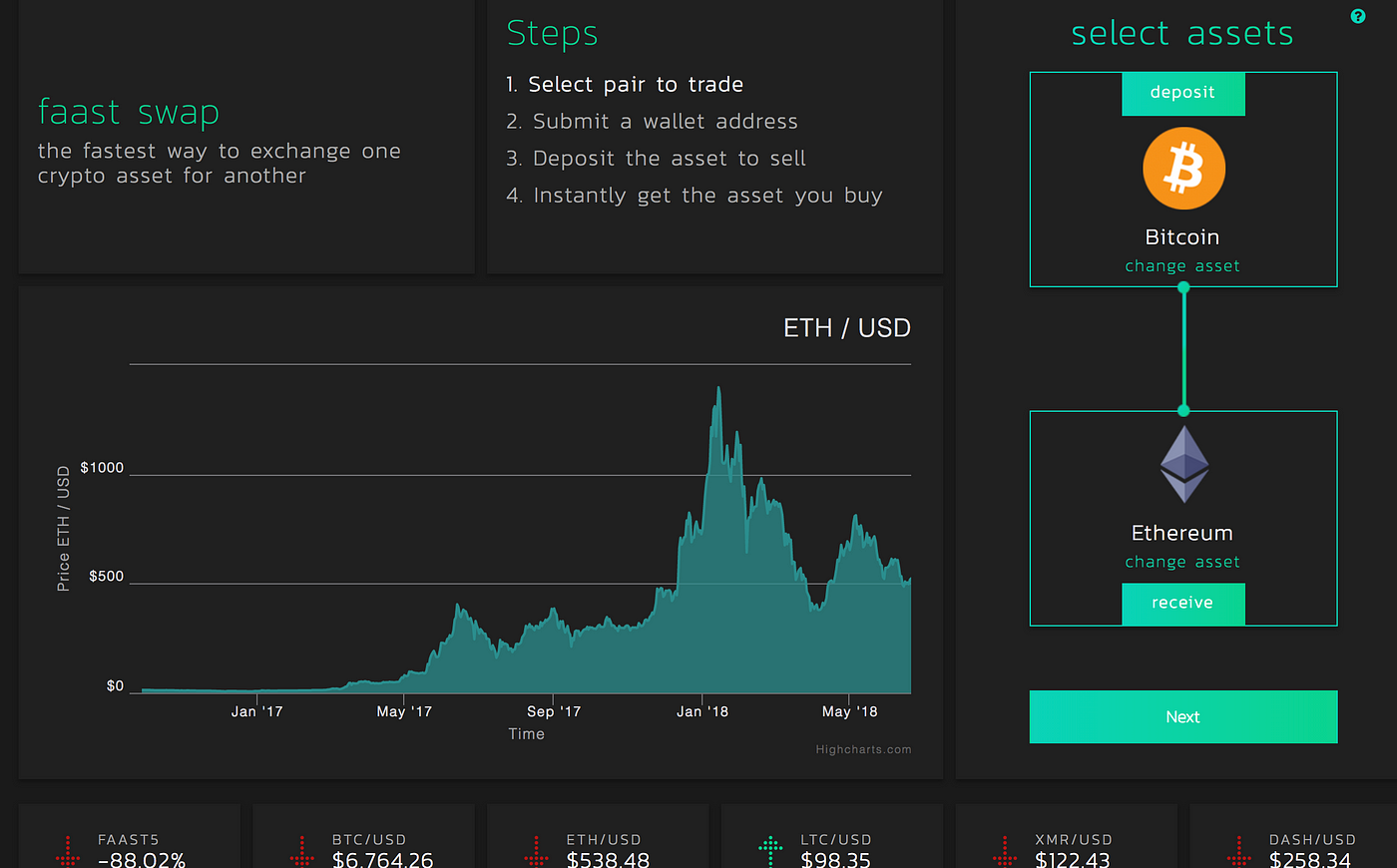The height and width of the screenshot is (868, 1397).
Task: Click the $1000 y-axis label
Action: click(102, 468)
